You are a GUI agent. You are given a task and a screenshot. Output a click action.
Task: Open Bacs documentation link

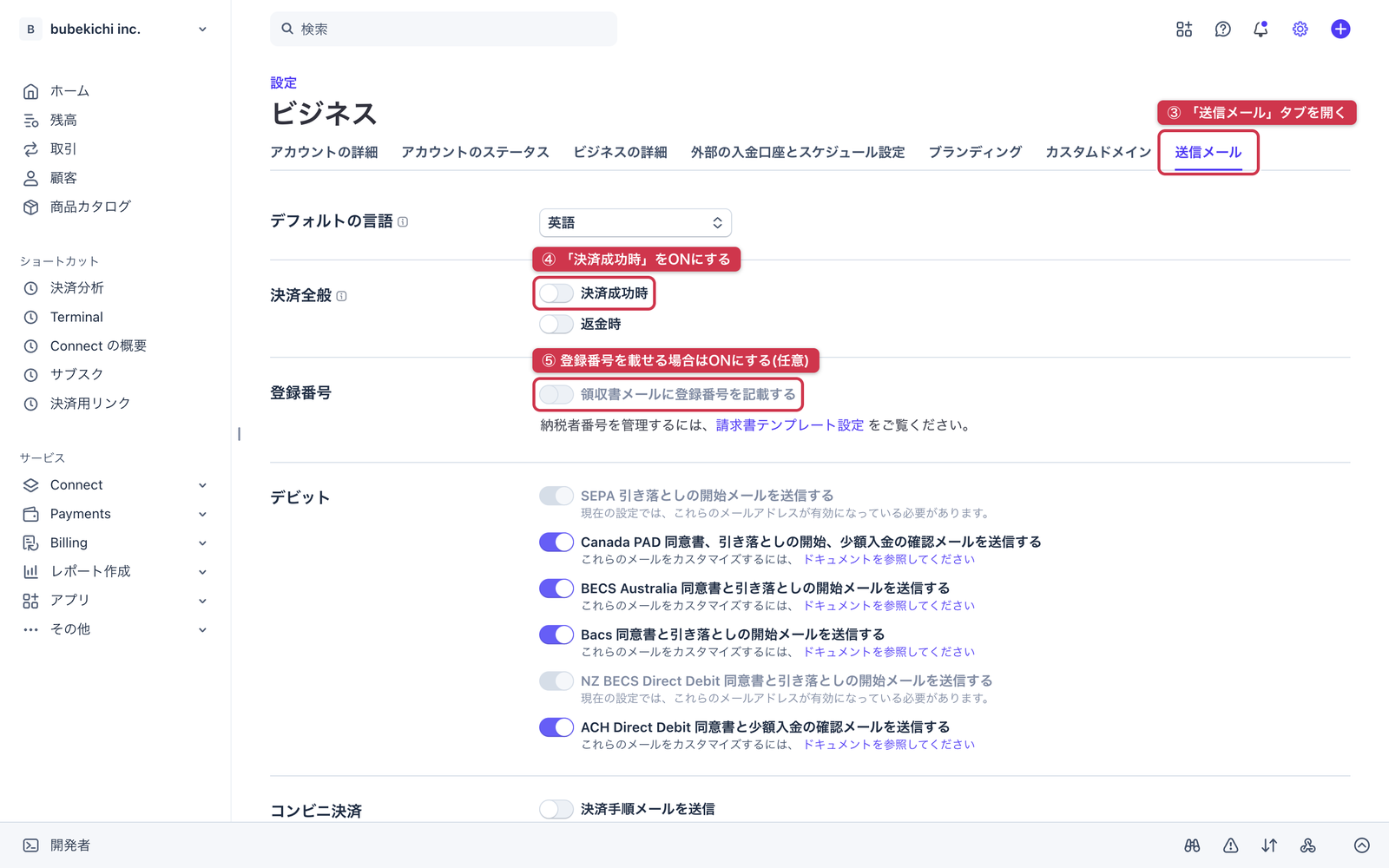(x=889, y=652)
